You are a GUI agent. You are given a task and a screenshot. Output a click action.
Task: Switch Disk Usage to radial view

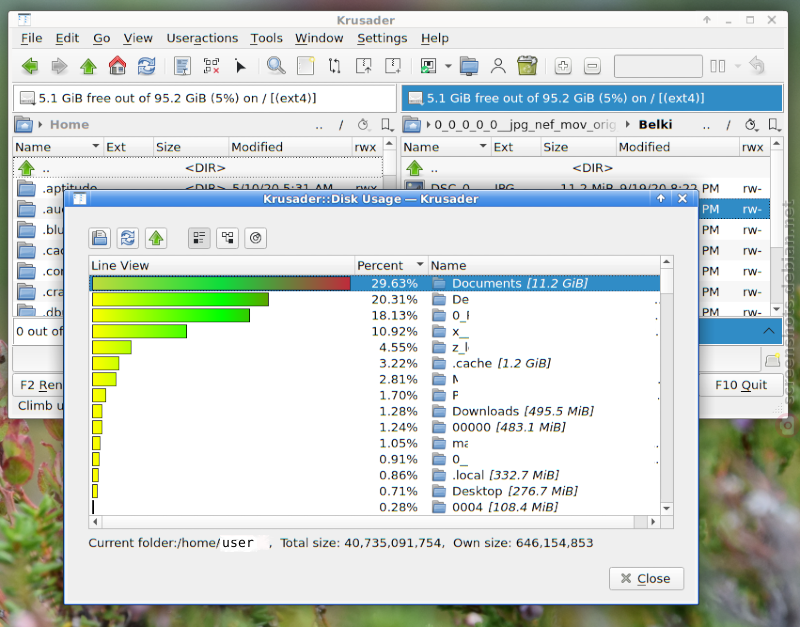coord(256,238)
